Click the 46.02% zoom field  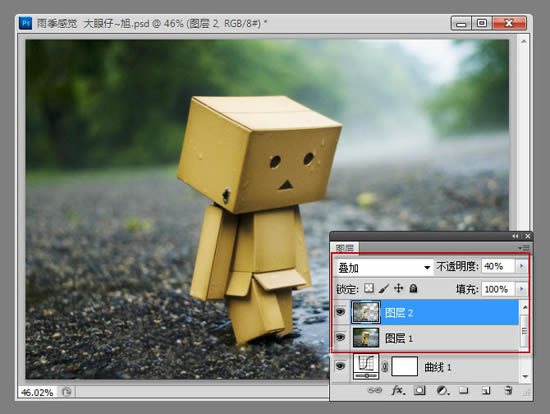tap(37, 392)
